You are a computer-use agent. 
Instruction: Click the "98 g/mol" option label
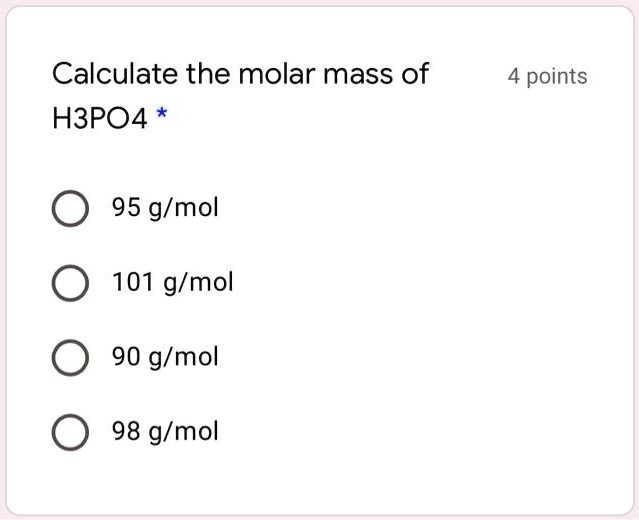pos(164,431)
